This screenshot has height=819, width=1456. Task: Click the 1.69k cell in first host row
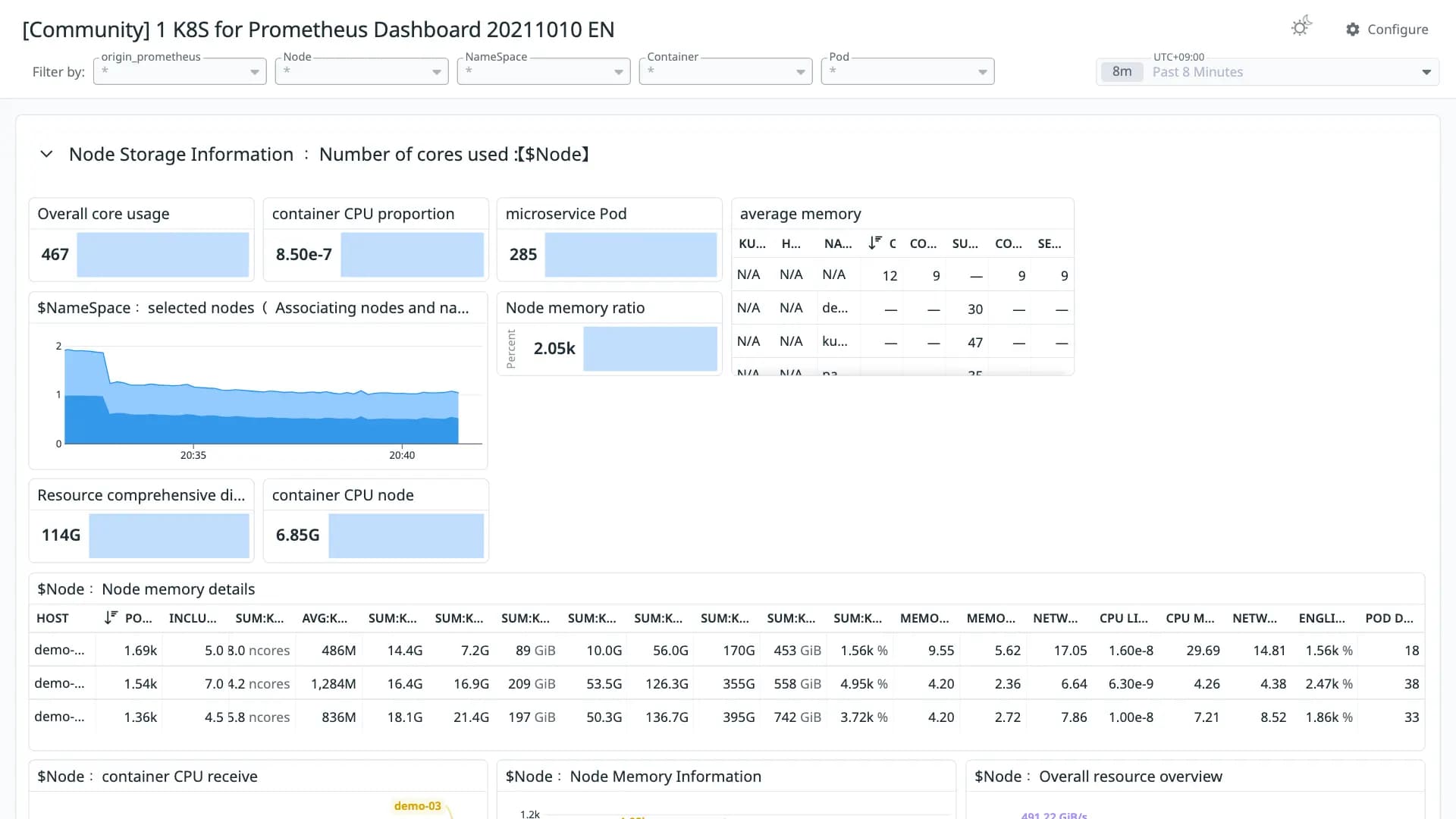[x=140, y=651]
